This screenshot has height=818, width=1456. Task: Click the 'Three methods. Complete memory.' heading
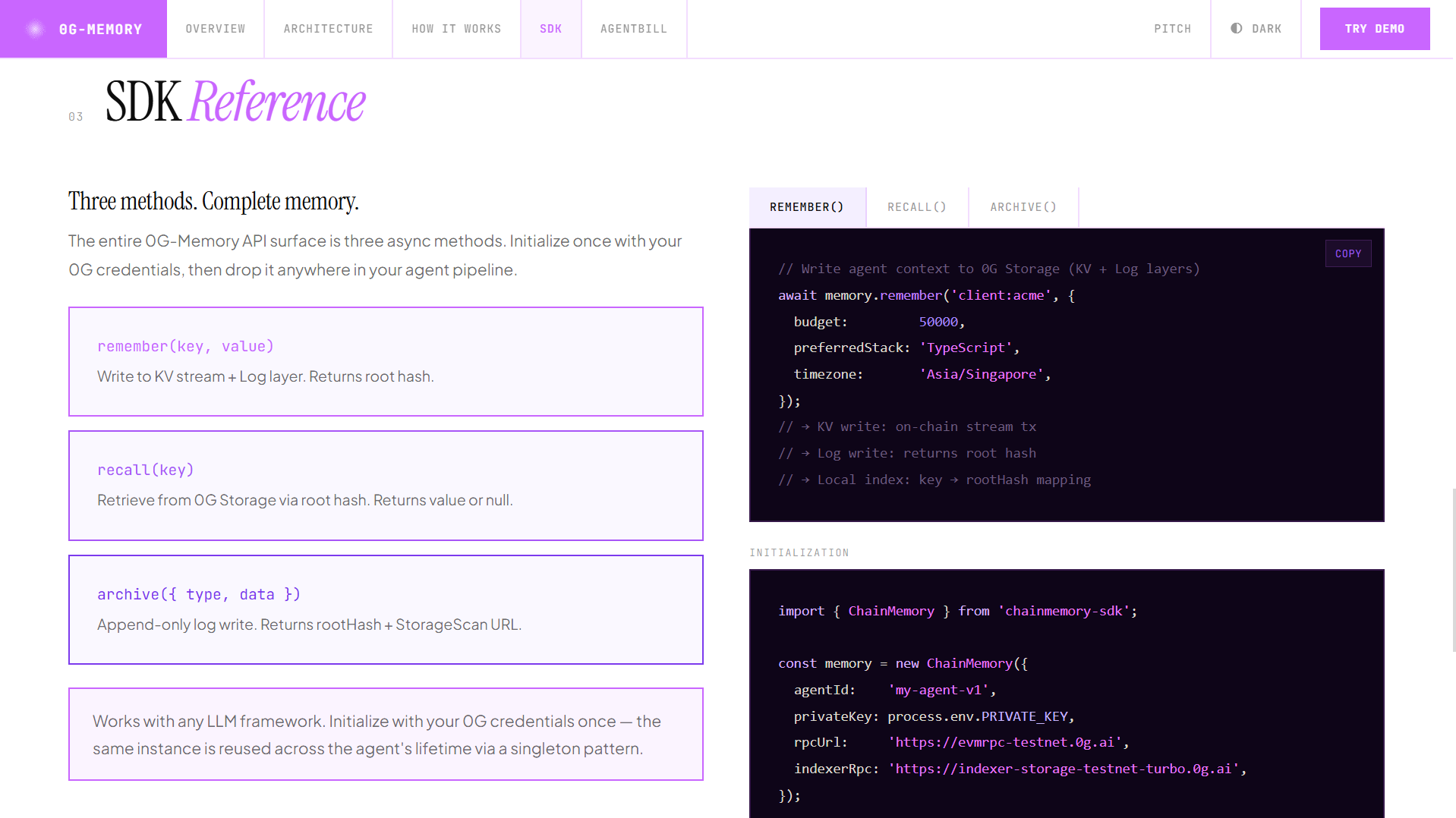(213, 201)
